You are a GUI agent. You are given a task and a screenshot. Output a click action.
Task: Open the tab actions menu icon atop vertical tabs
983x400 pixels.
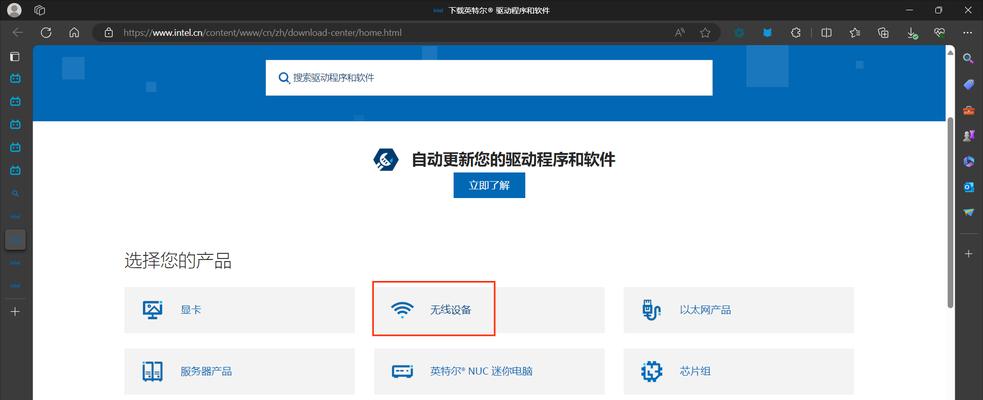15,56
